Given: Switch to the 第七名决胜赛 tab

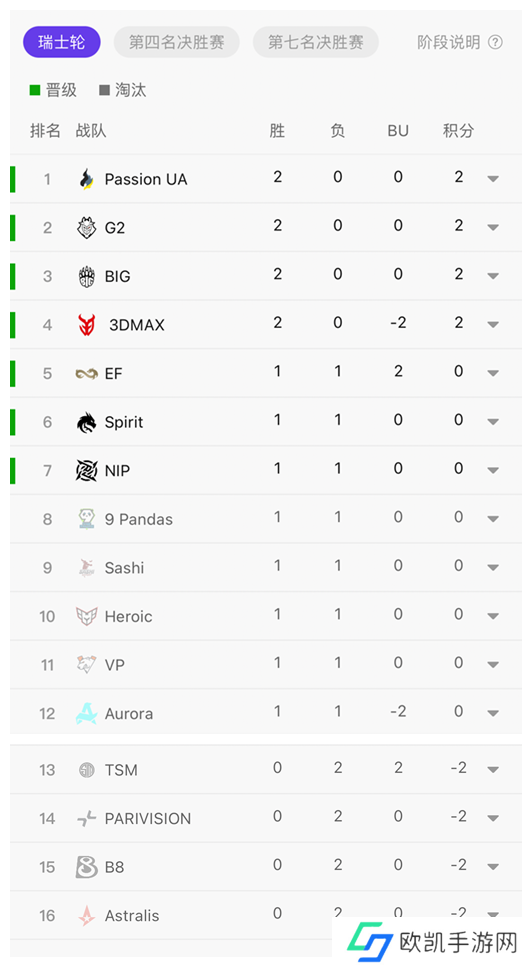Looking at the screenshot, I should pyautogui.click(x=316, y=42).
